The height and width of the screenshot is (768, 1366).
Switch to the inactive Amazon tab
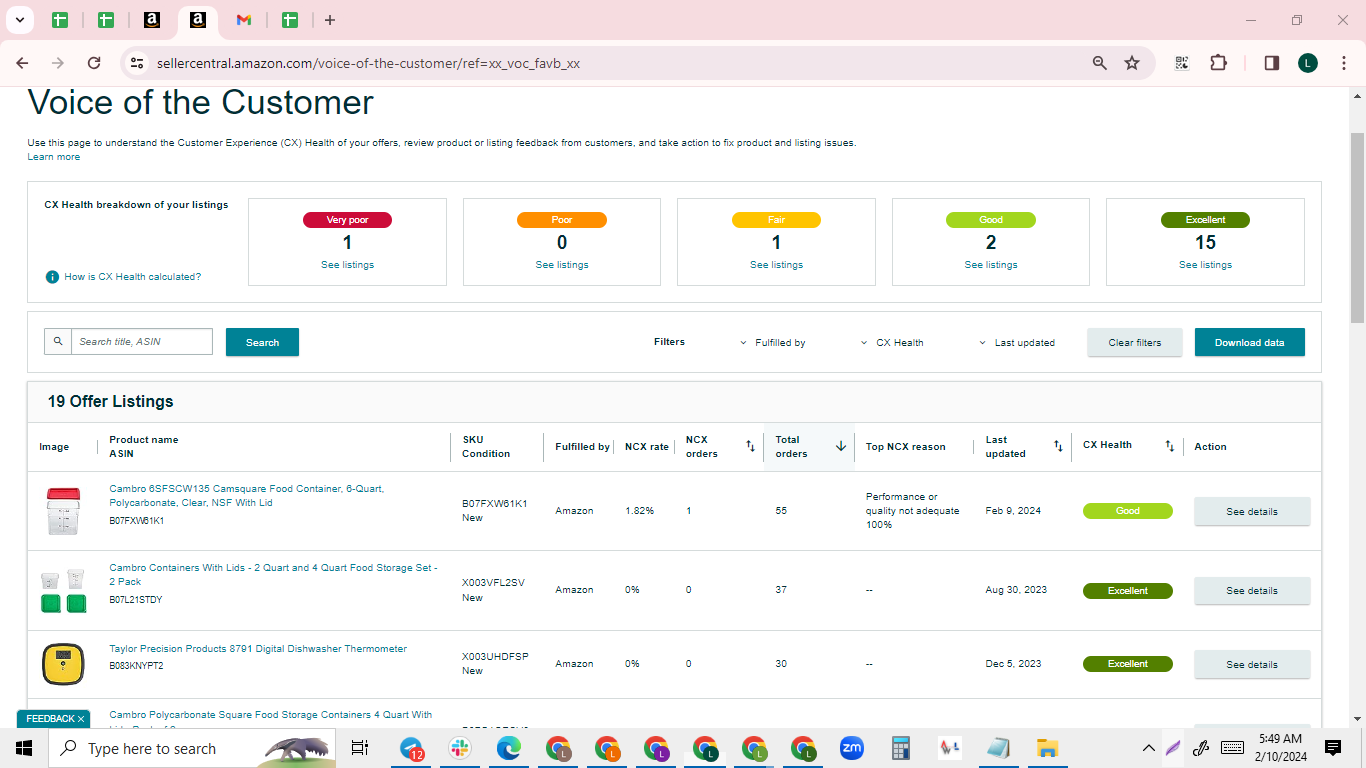click(152, 20)
